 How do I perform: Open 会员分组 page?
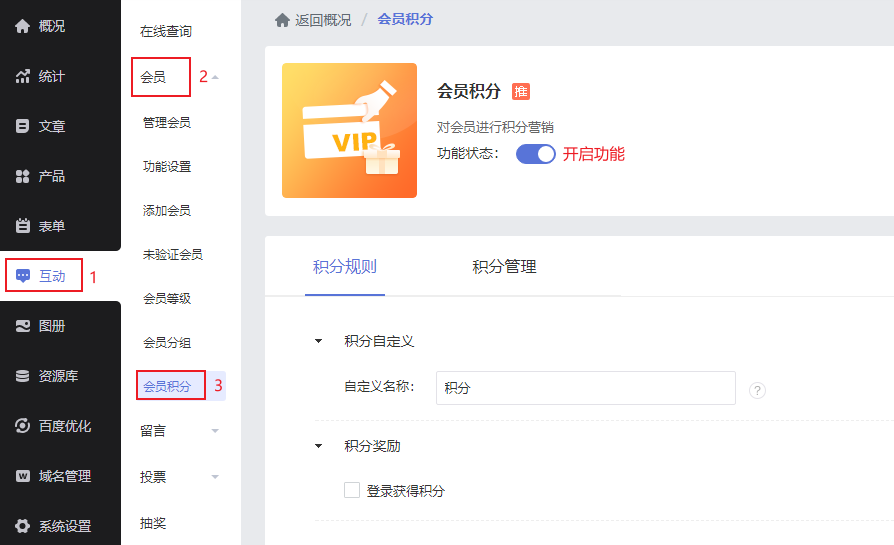(x=166, y=342)
